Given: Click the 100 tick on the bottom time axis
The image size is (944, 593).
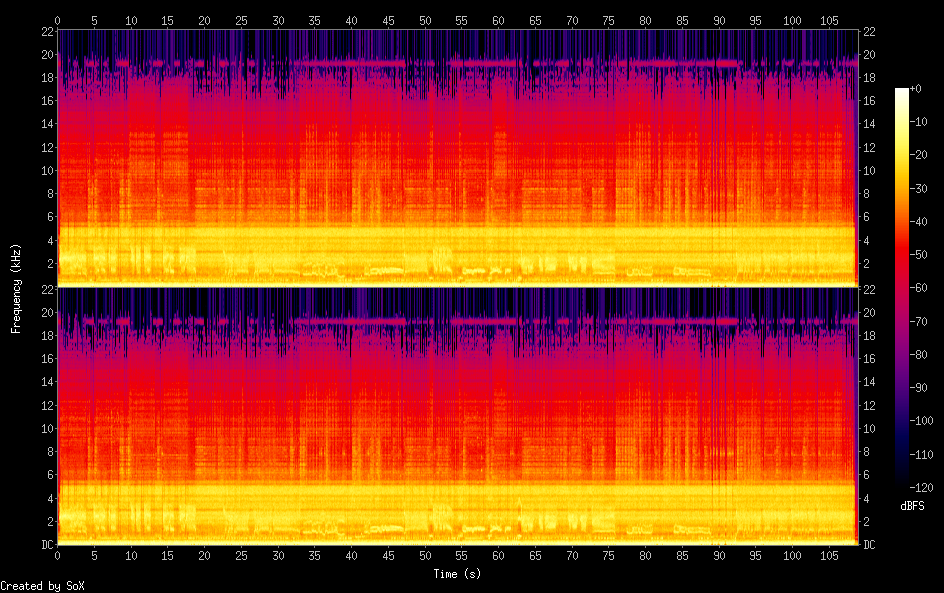Looking at the screenshot, I should (793, 554).
